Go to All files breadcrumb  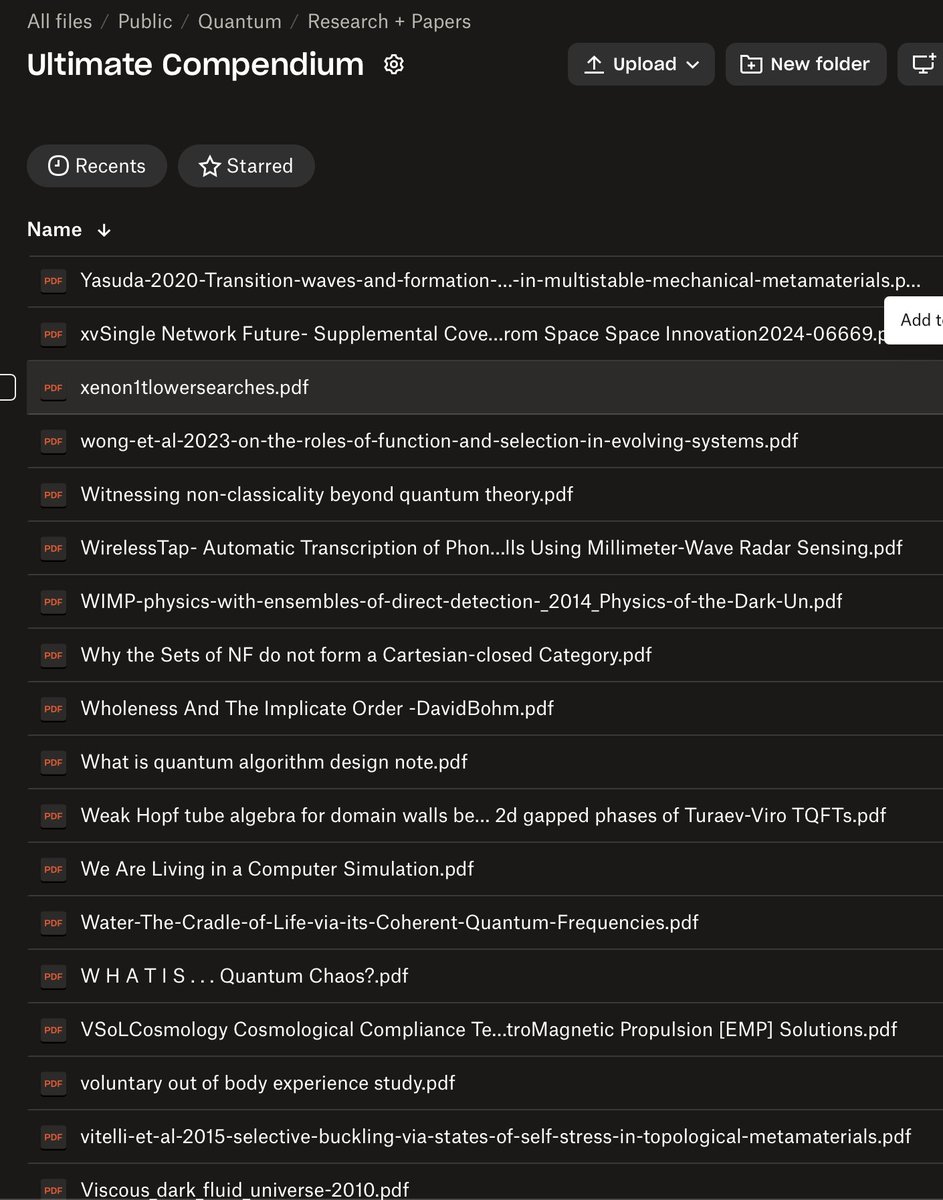click(x=59, y=21)
